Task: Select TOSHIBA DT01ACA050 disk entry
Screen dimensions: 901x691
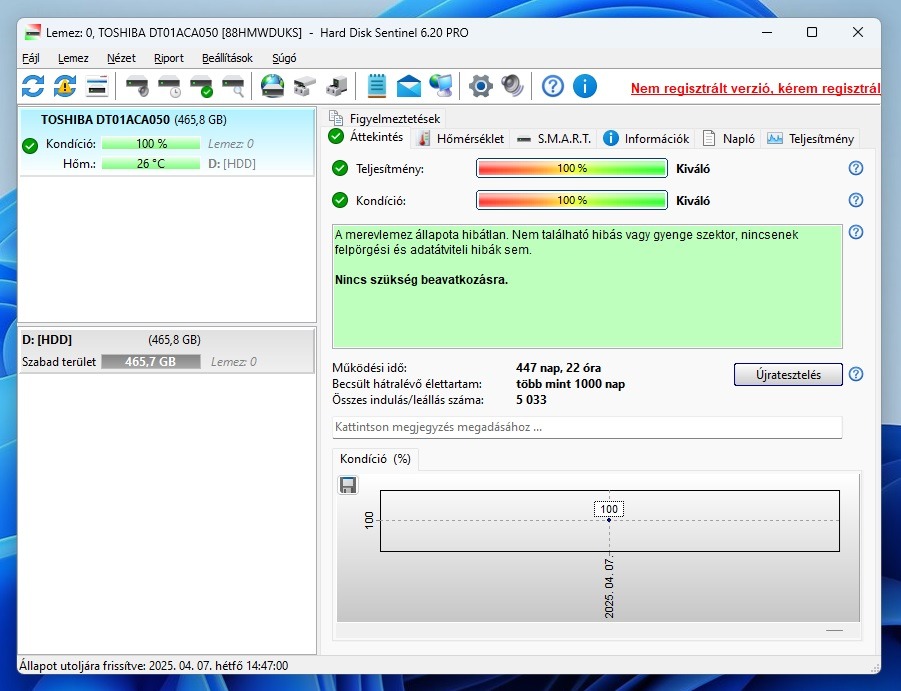Action: pos(167,141)
